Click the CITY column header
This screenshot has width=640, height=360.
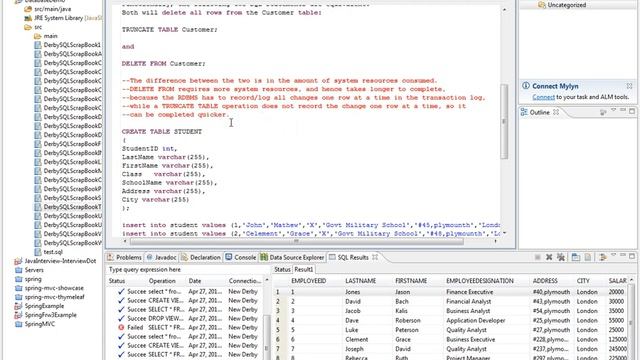tap(583, 281)
